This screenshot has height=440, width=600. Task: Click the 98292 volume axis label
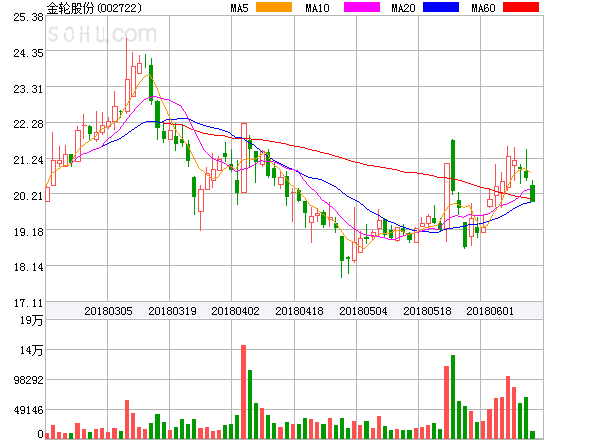(28, 380)
